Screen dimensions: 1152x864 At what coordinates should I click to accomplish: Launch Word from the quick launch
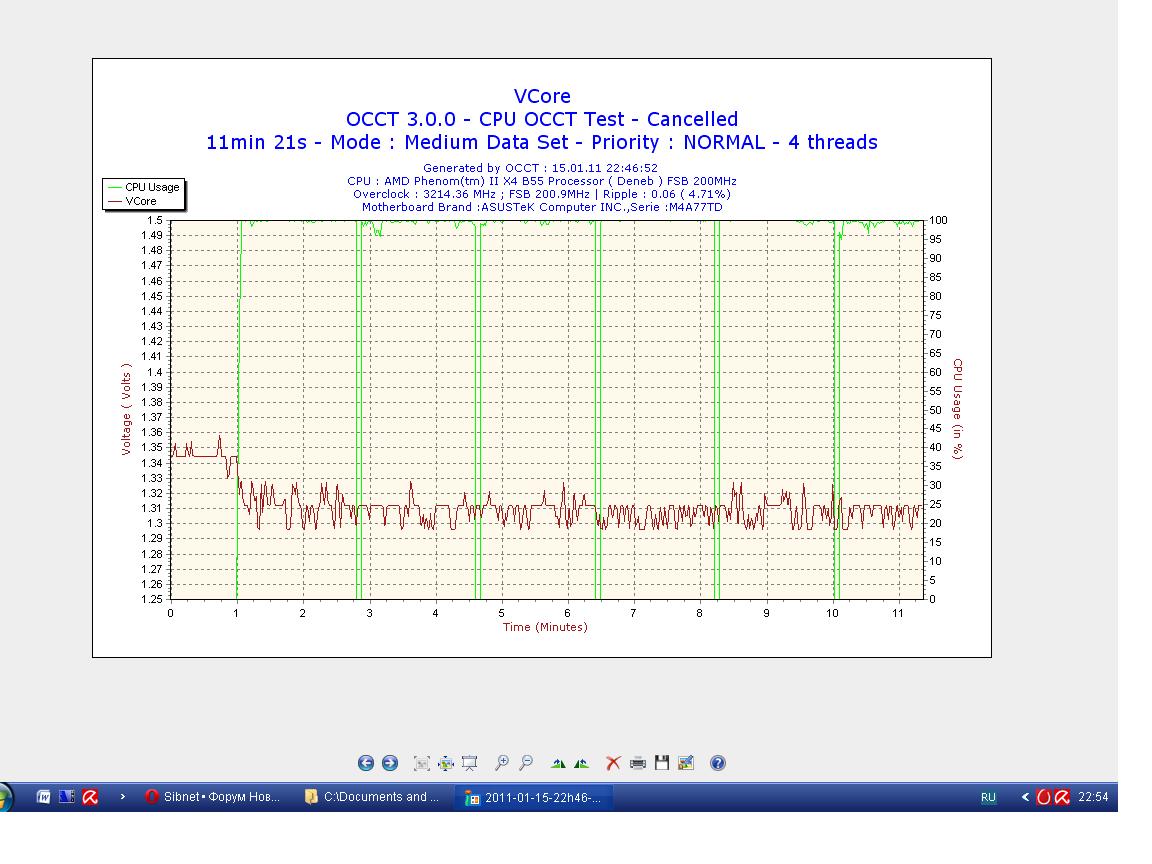pos(43,797)
